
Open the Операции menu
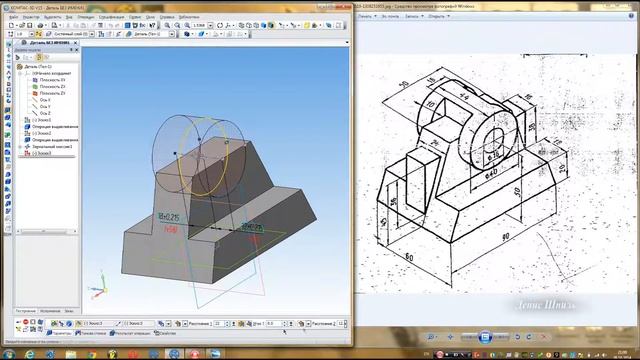pyautogui.click(x=86, y=17)
